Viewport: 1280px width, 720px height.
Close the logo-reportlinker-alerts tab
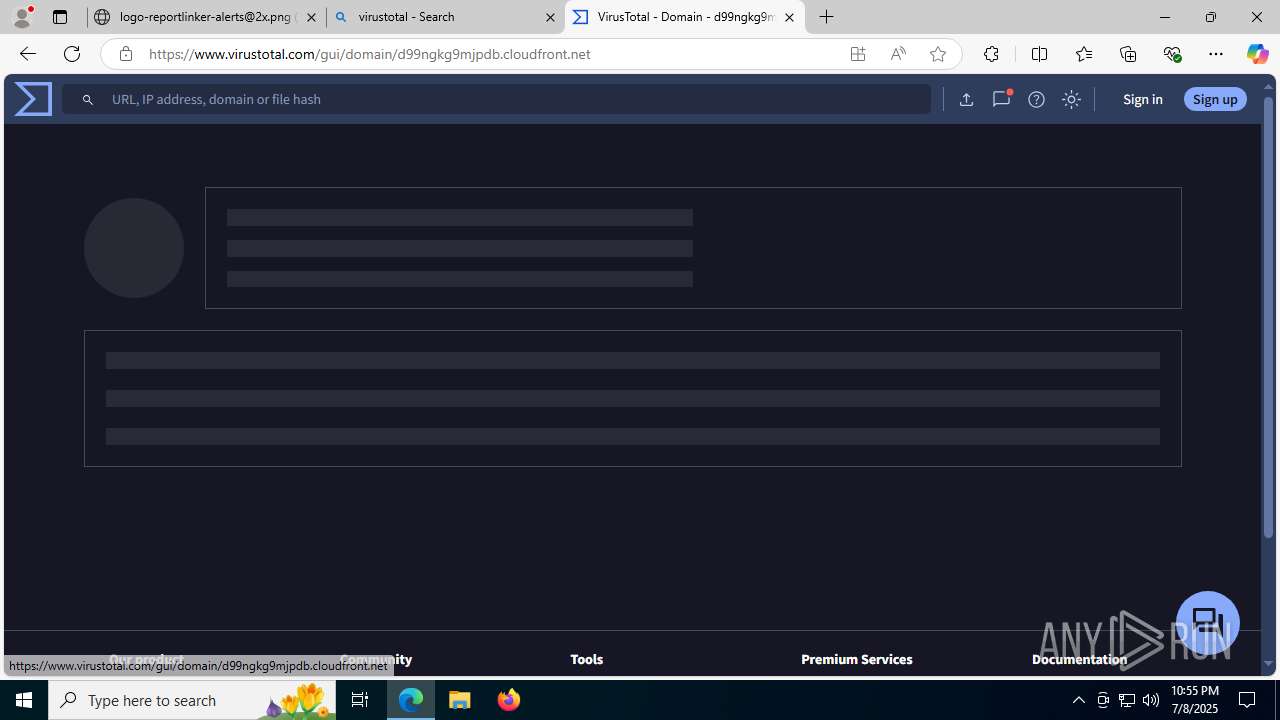[311, 17]
